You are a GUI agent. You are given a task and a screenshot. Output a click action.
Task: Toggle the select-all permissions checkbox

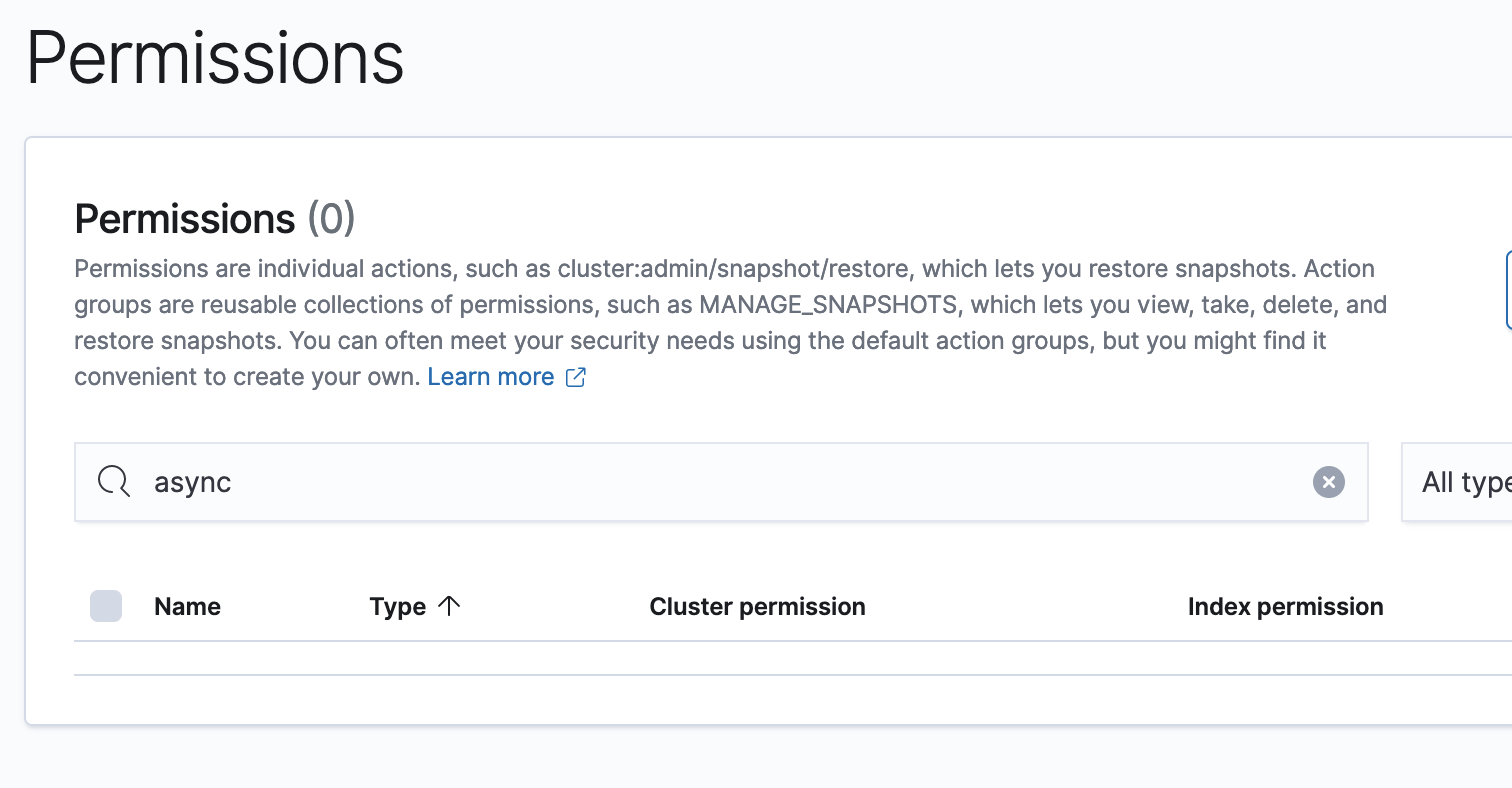(x=105, y=606)
